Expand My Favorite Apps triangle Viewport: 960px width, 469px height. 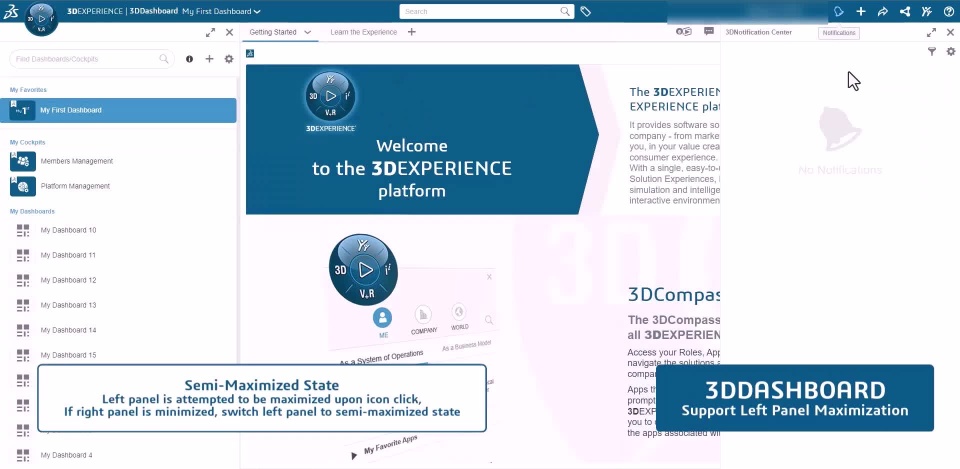point(354,456)
